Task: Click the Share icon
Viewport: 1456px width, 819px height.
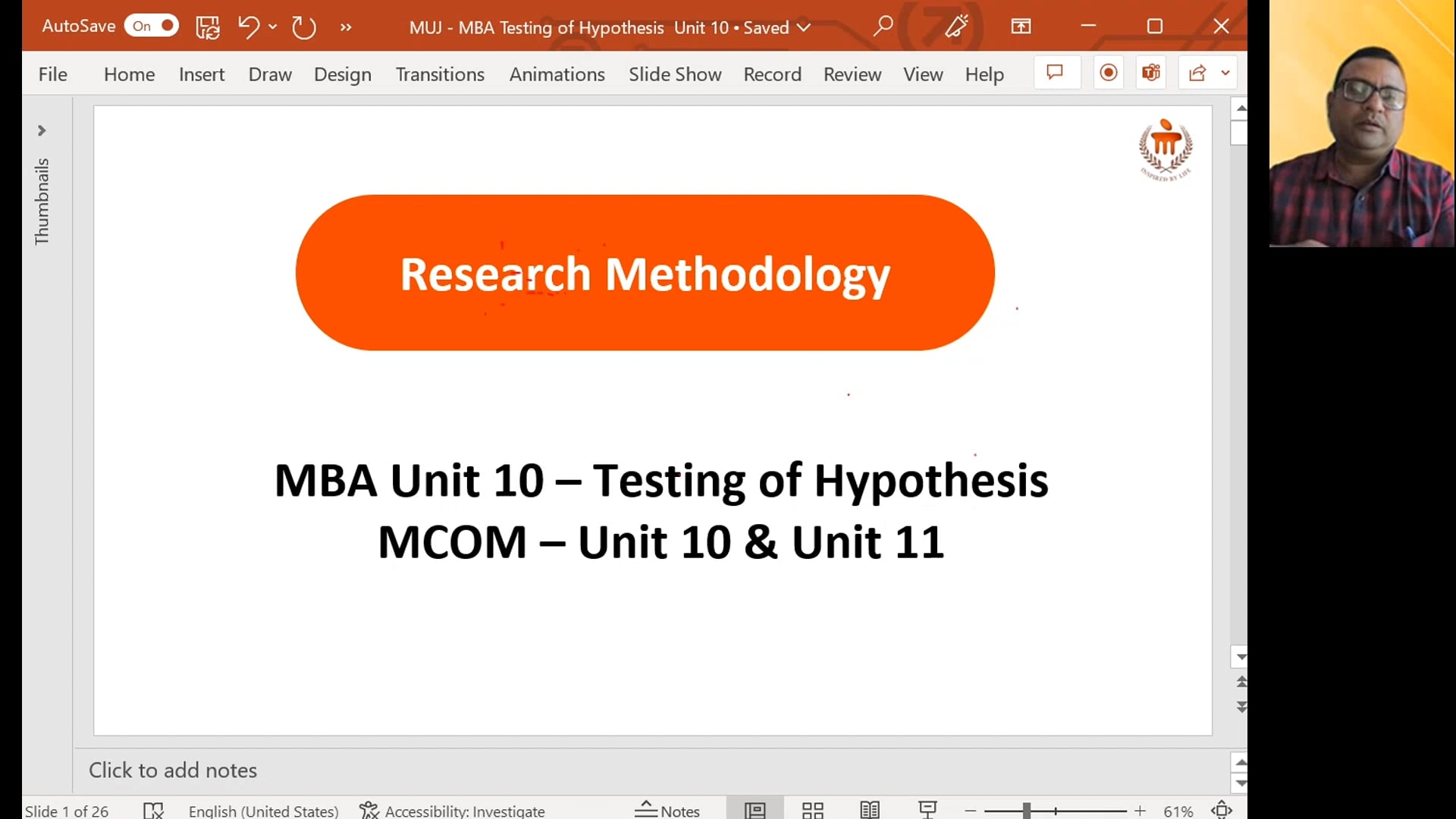Action: click(1197, 73)
